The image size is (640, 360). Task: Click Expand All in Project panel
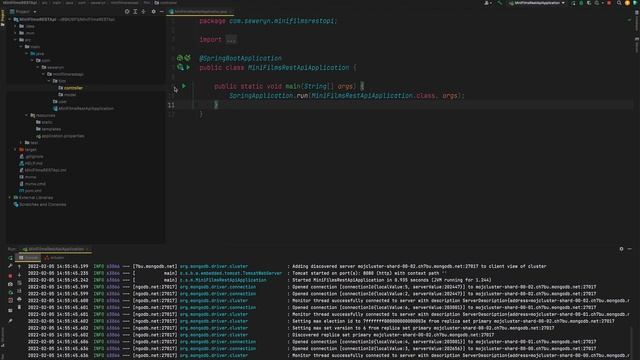pyautogui.click(x=135, y=12)
